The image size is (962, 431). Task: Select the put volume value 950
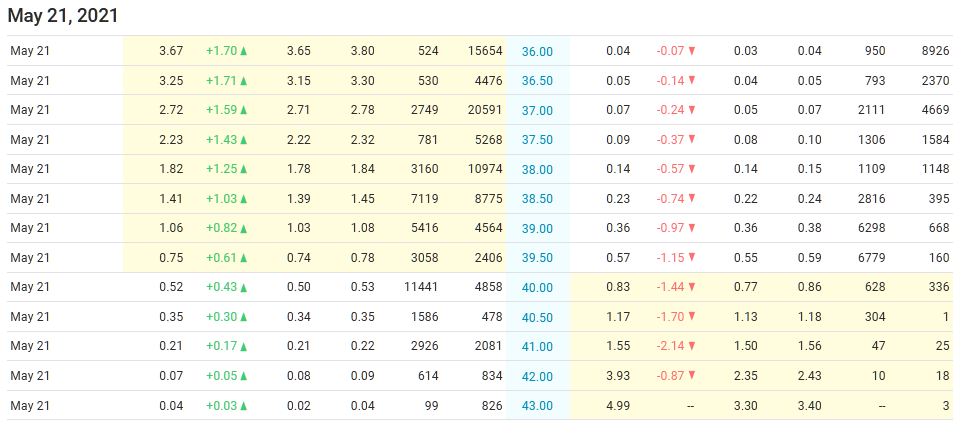(874, 51)
